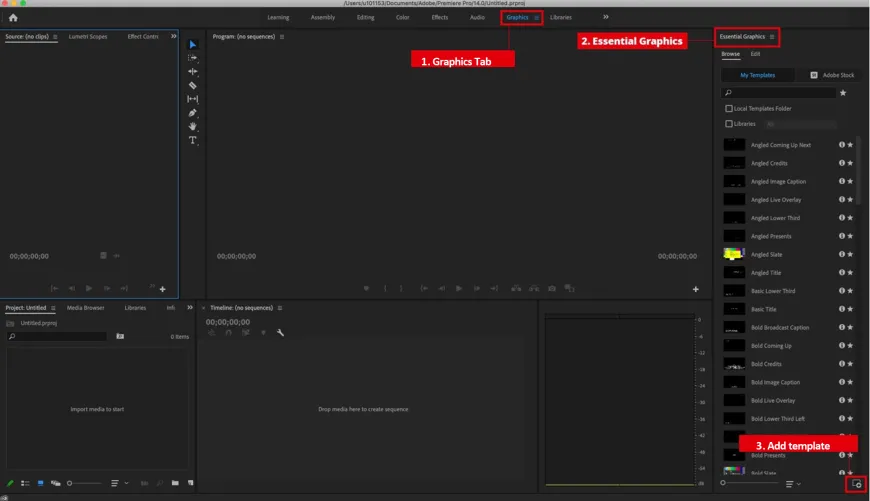The width and height of the screenshot is (870, 501).
Task: Click project panel search field
Action: tap(57, 336)
